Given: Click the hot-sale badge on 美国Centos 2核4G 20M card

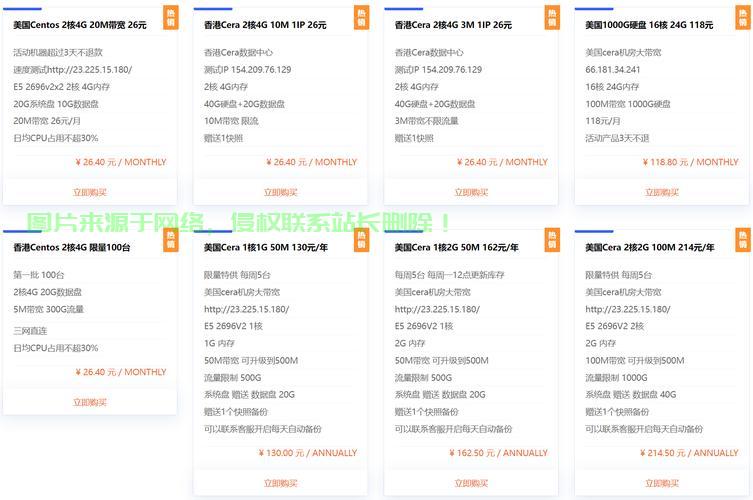Looking at the screenshot, I should tap(170, 18).
